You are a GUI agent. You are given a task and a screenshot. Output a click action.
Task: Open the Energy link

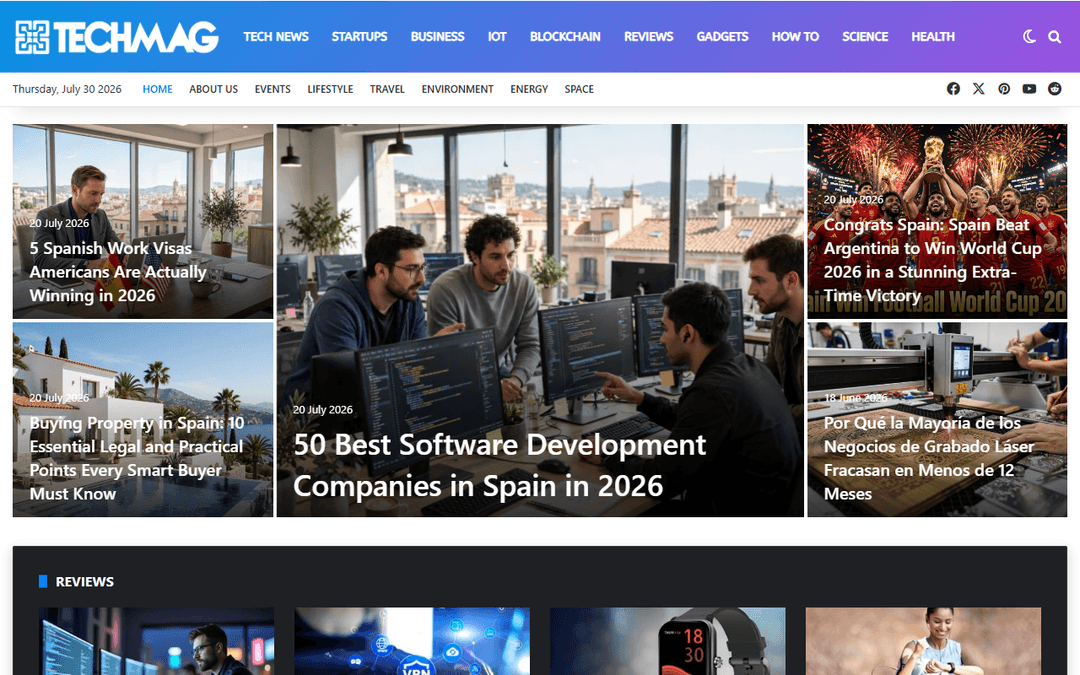[529, 89]
